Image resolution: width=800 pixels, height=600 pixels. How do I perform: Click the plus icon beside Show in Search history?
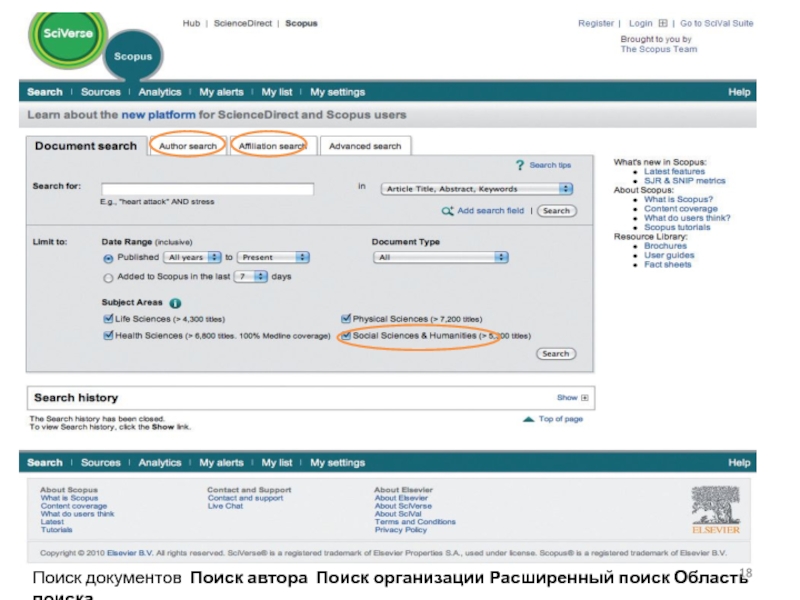click(585, 397)
